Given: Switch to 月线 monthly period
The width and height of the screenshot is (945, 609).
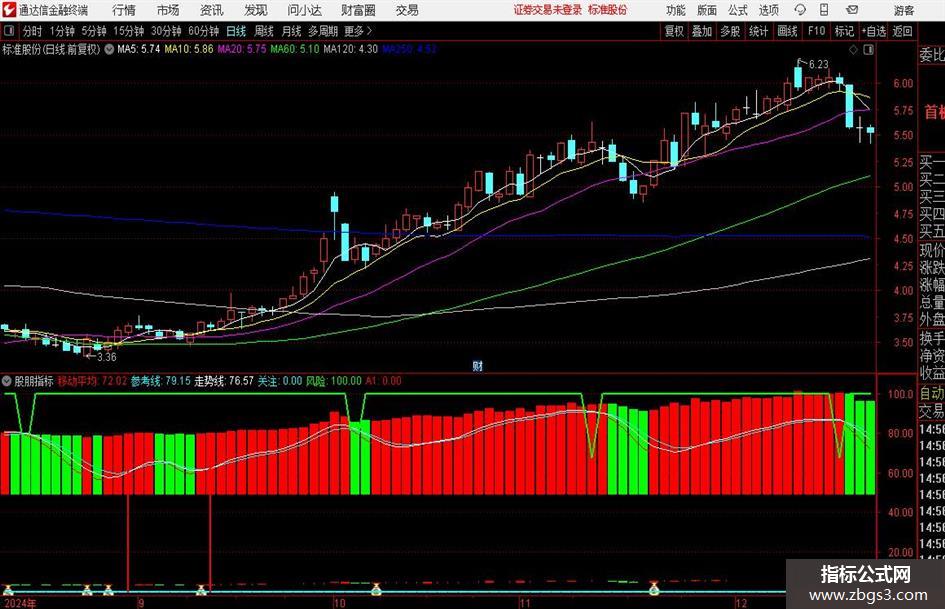Looking at the screenshot, I should tap(291, 31).
